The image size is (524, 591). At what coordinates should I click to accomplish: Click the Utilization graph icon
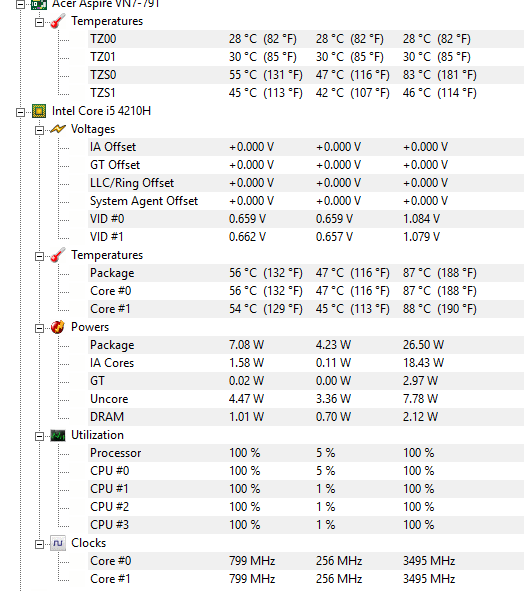click(x=58, y=435)
